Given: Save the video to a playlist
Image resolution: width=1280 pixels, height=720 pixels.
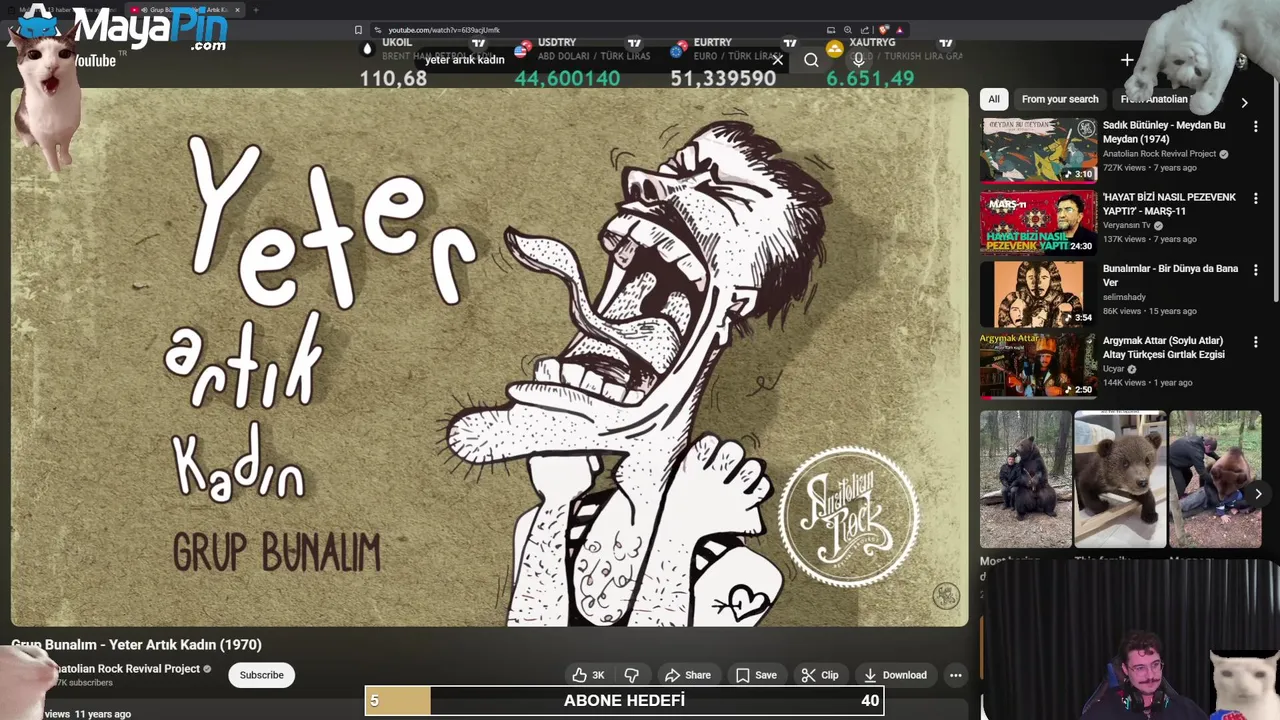Looking at the screenshot, I should 756,675.
